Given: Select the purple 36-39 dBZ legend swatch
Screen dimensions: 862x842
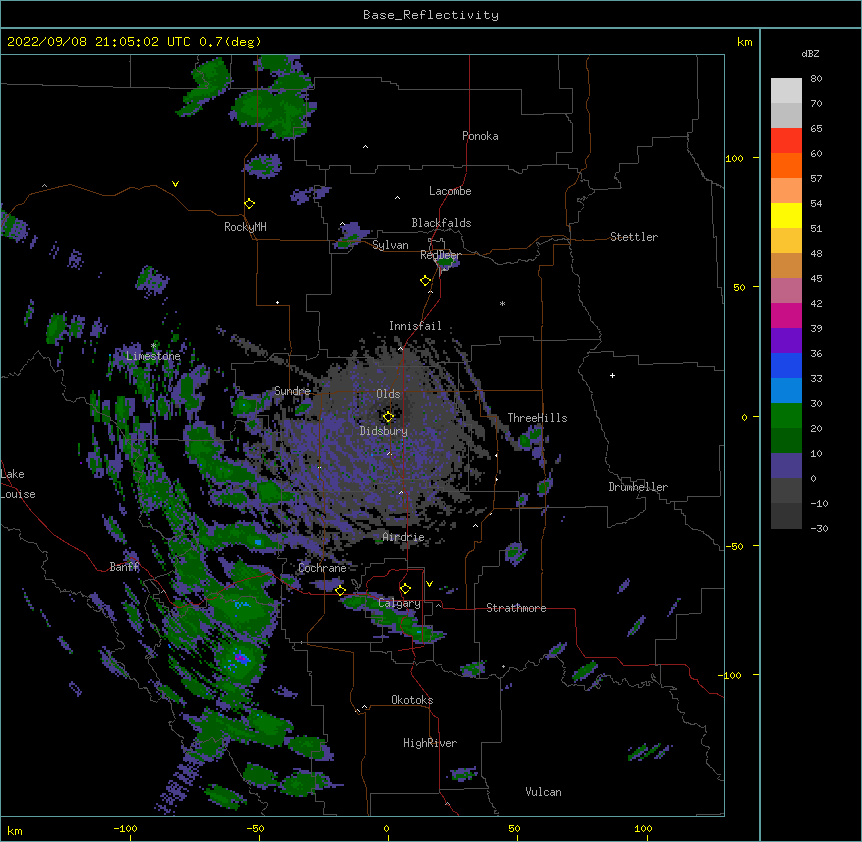Looking at the screenshot, I should (x=786, y=341).
